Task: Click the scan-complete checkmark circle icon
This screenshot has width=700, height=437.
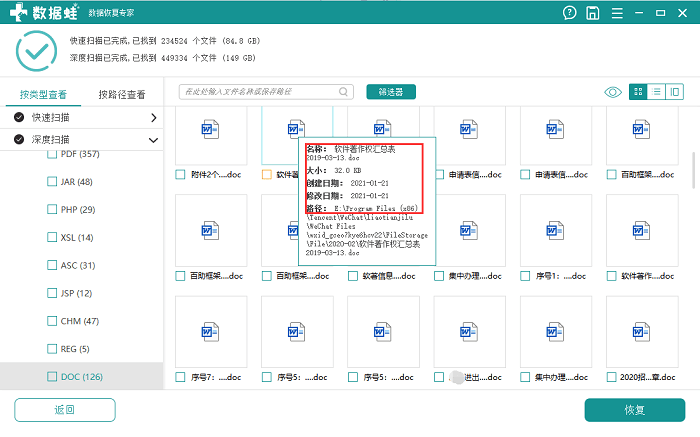Action: (x=36, y=51)
